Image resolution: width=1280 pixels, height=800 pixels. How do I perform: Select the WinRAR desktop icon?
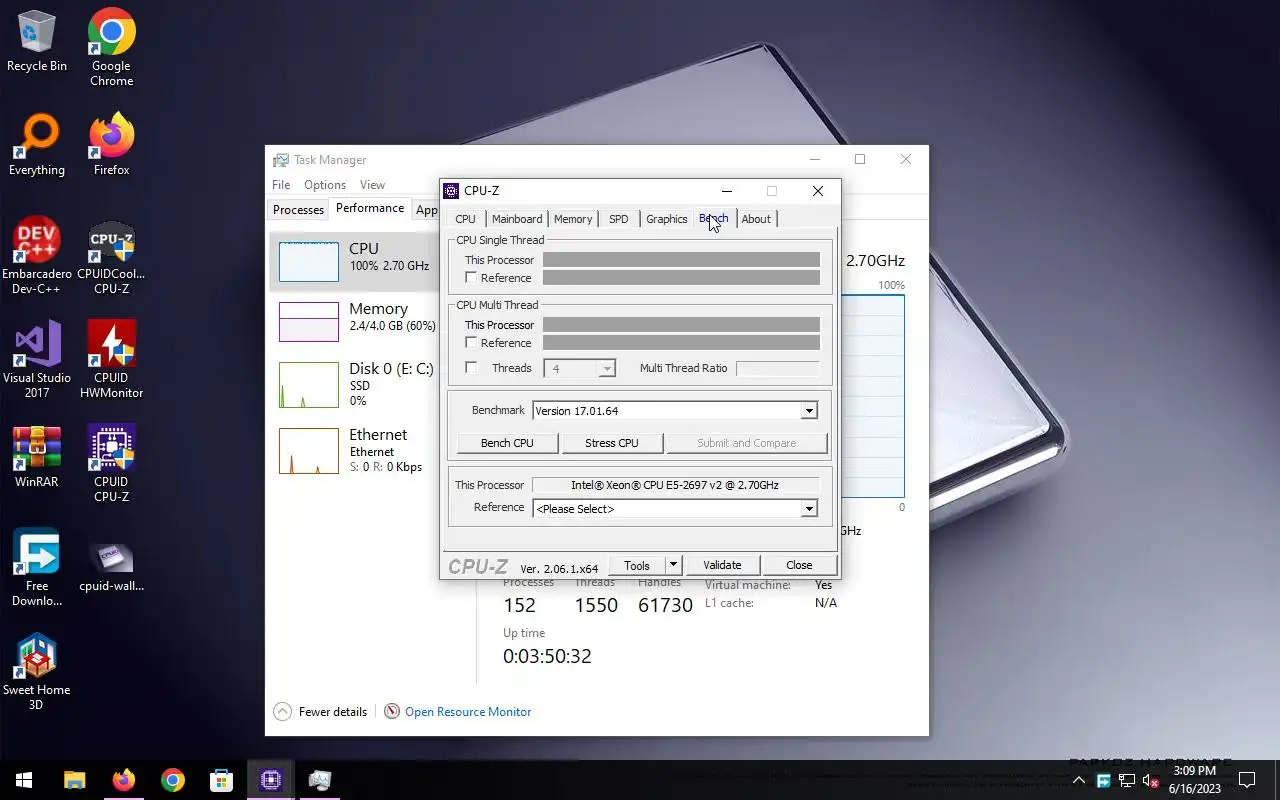(37, 457)
